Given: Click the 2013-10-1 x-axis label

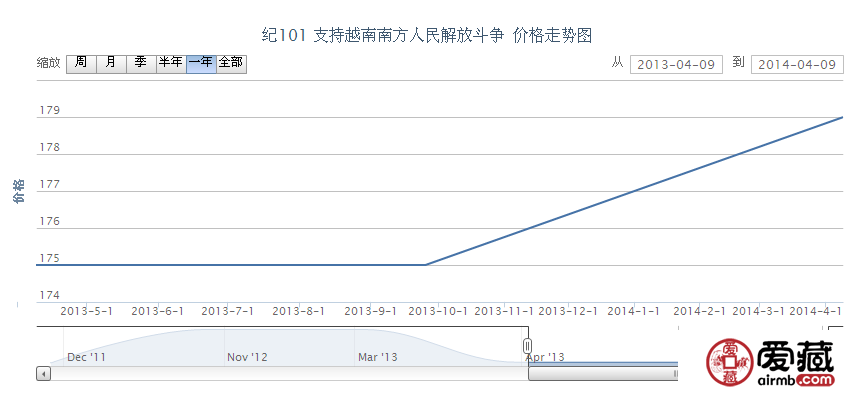Looking at the screenshot, I should click(438, 311).
